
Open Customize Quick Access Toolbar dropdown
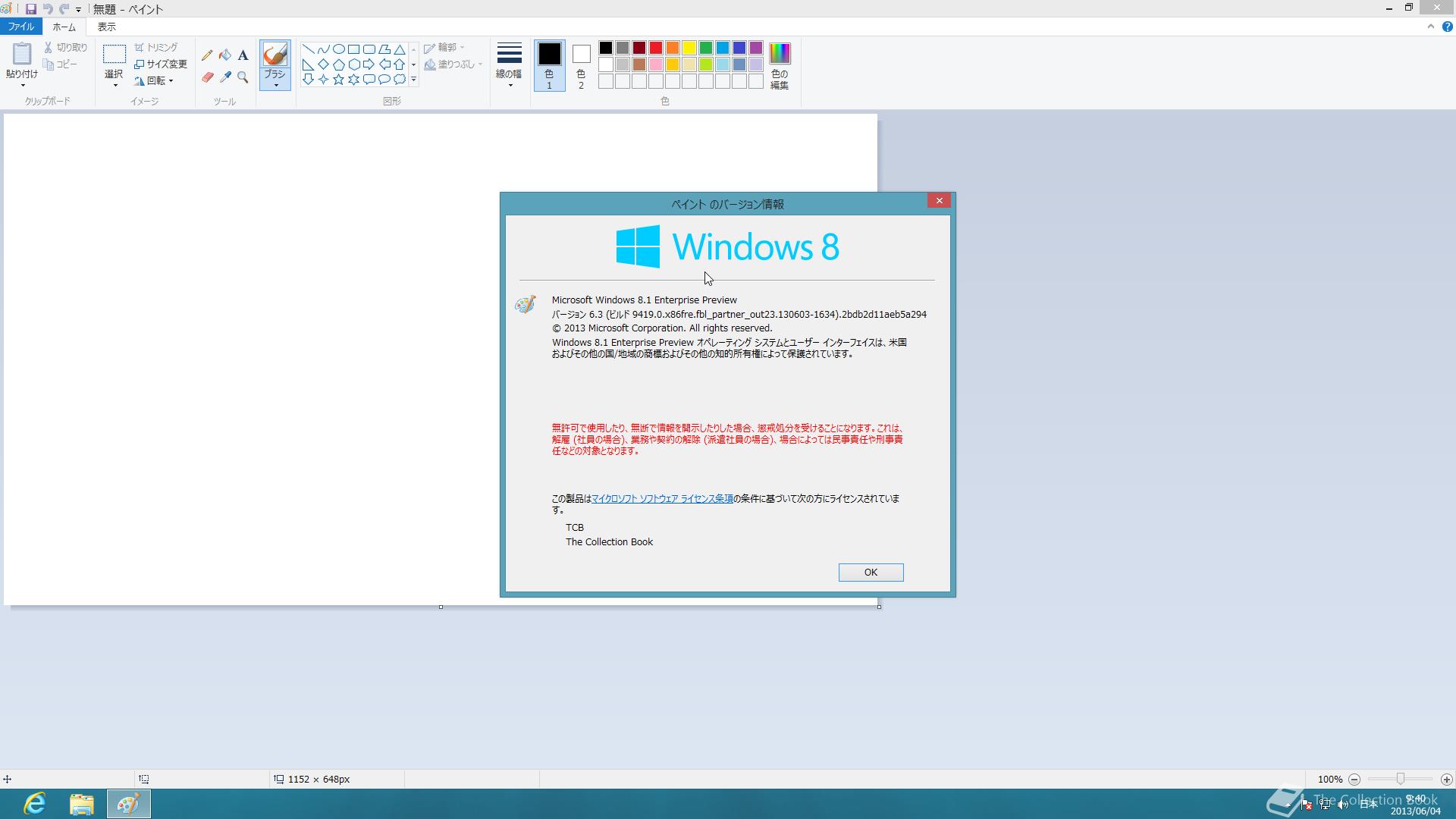pyautogui.click(x=78, y=10)
